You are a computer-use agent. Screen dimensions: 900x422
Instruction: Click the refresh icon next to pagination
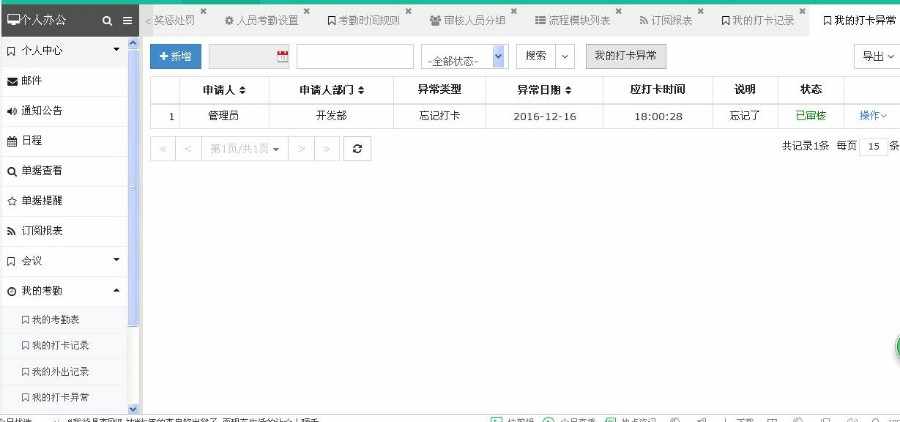pyautogui.click(x=357, y=148)
